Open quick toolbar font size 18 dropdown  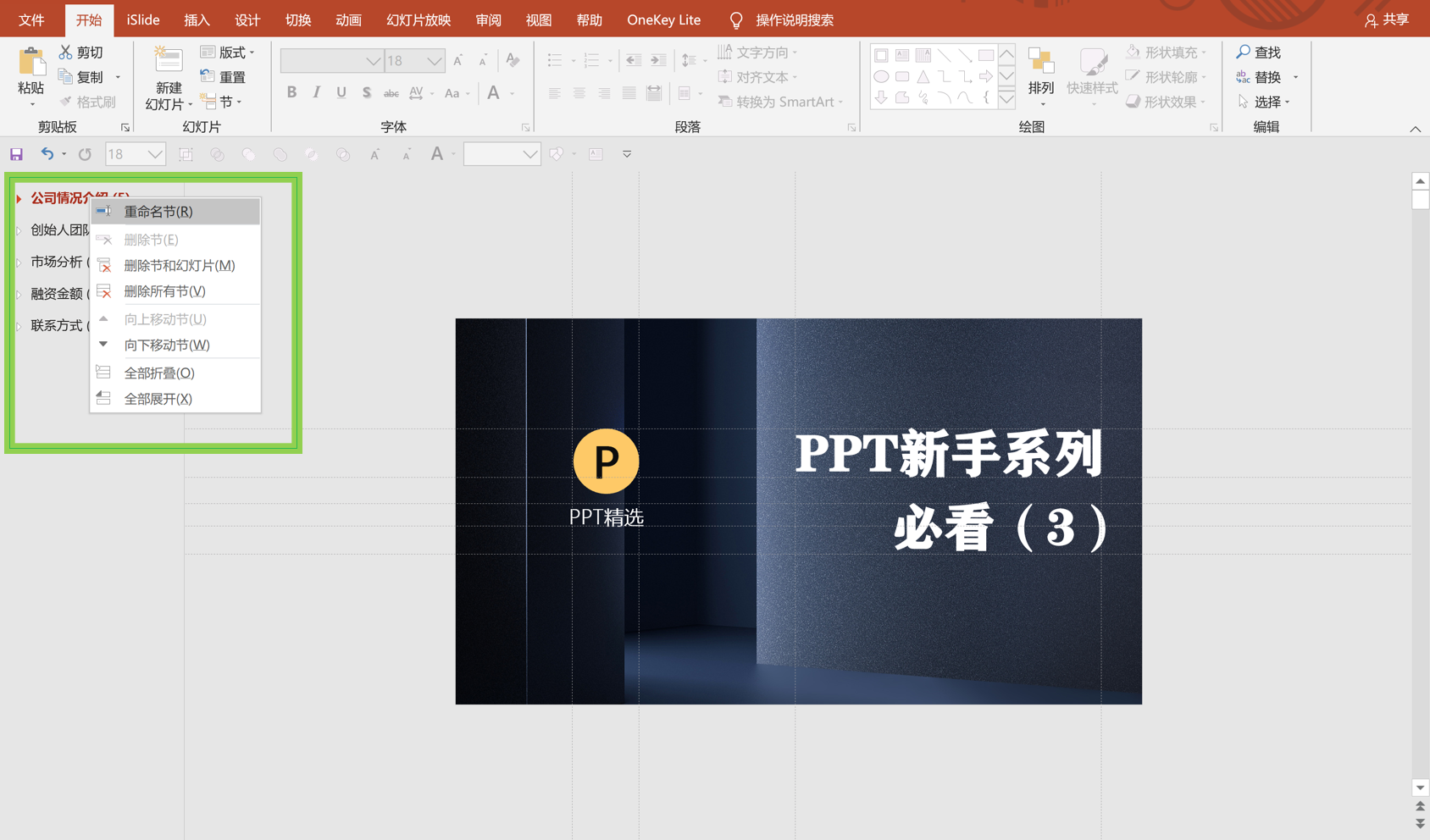pyautogui.click(x=155, y=154)
